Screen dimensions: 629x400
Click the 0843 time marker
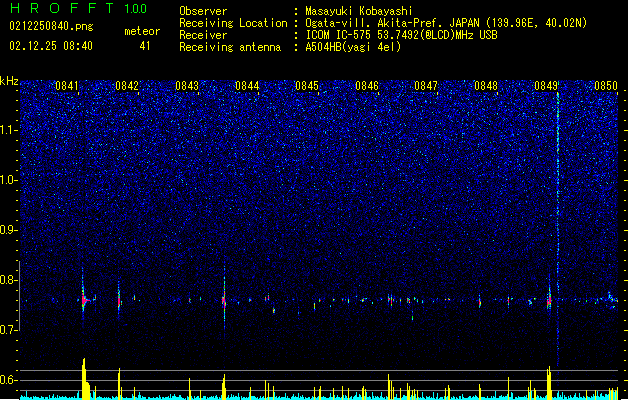187,86
